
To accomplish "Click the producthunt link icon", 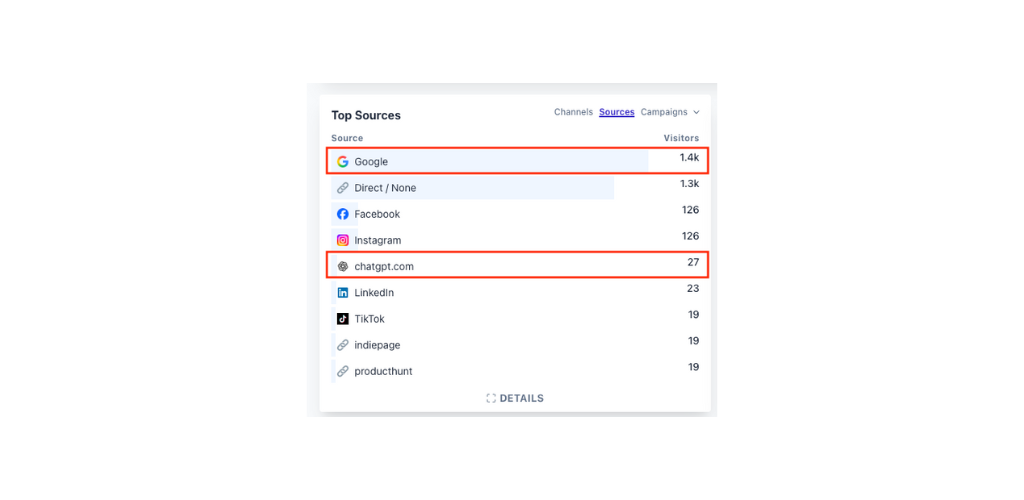I will pos(343,371).
